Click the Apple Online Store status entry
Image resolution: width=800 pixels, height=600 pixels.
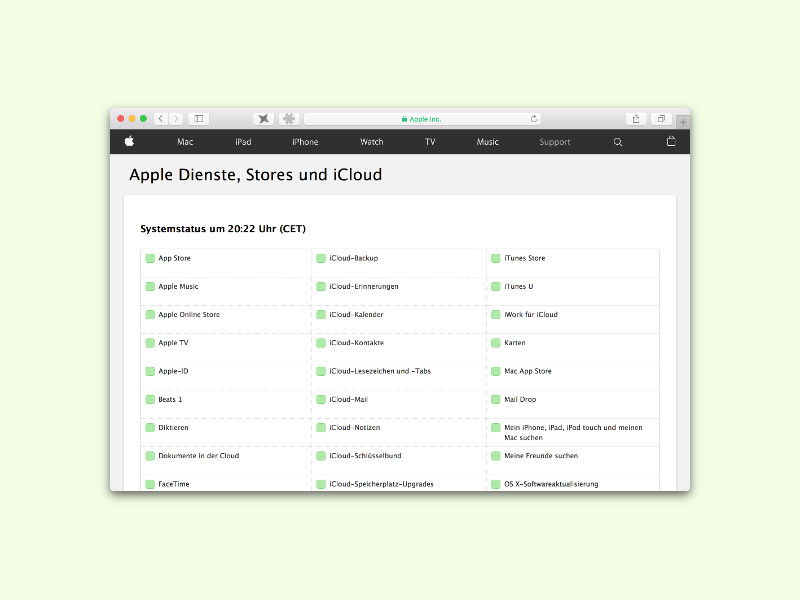point(189,315)
